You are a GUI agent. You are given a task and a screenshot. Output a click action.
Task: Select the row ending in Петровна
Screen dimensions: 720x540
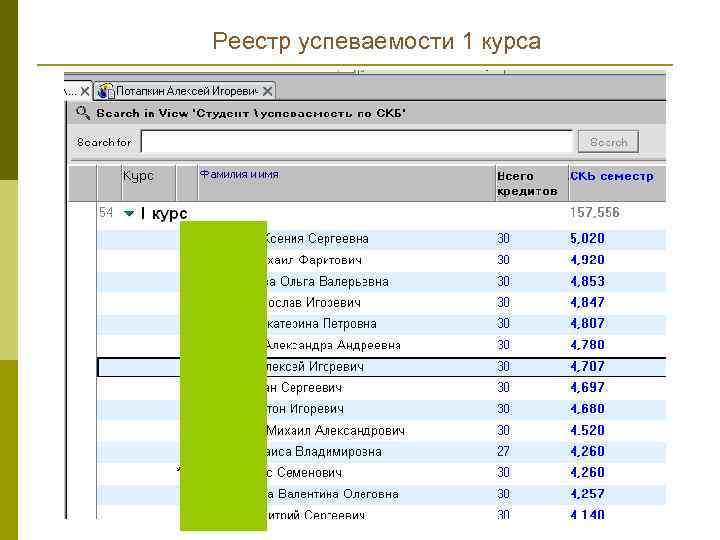point(381,324)
